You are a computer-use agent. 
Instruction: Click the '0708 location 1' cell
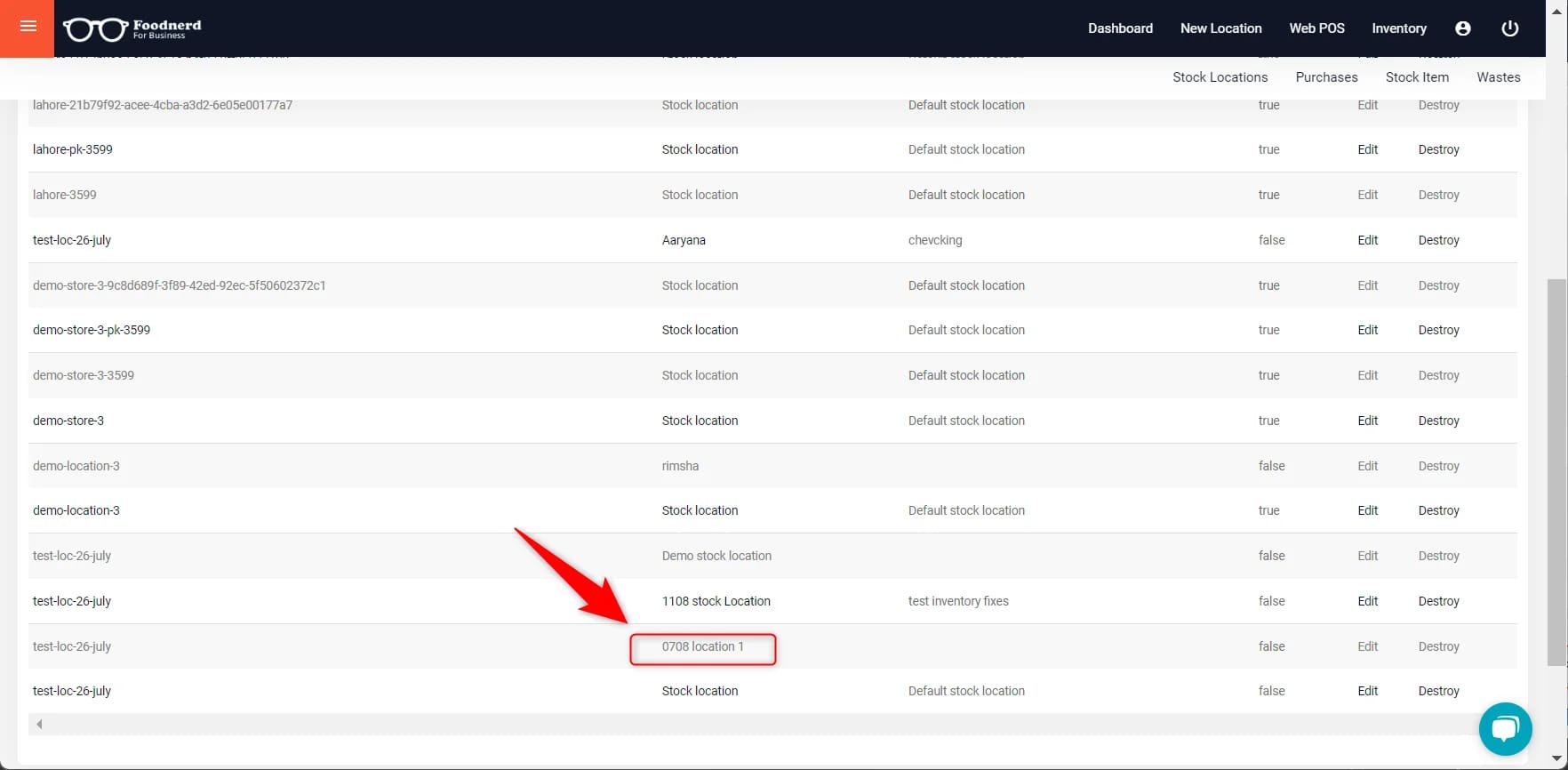702,646
